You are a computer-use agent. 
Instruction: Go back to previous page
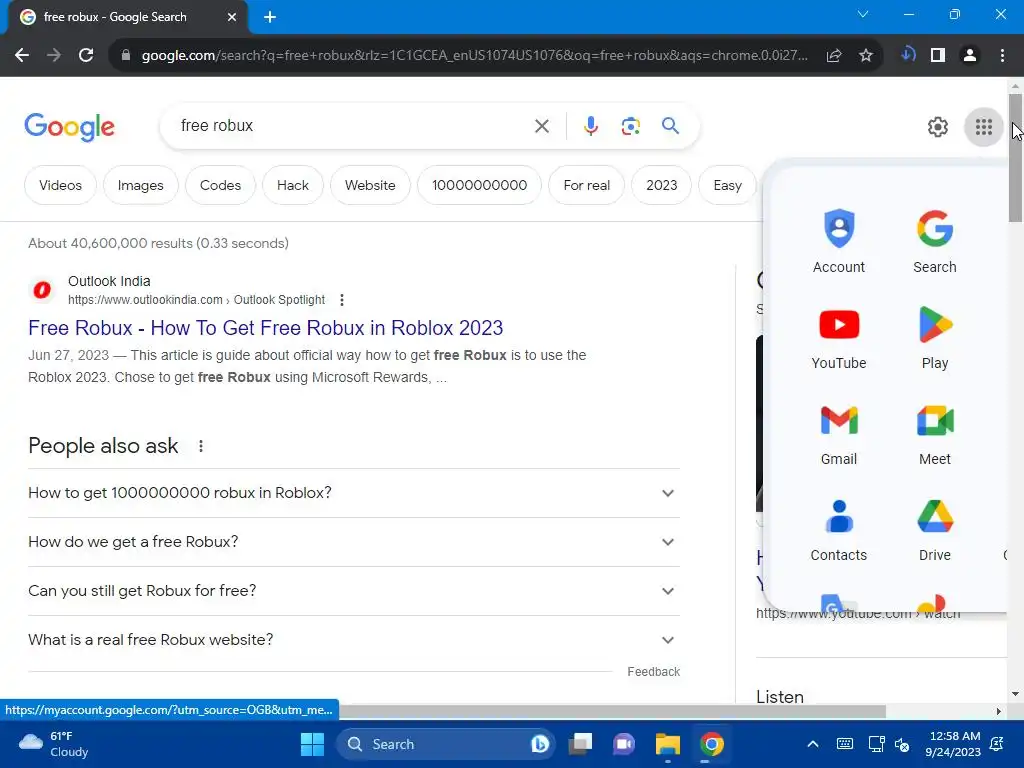22,56
